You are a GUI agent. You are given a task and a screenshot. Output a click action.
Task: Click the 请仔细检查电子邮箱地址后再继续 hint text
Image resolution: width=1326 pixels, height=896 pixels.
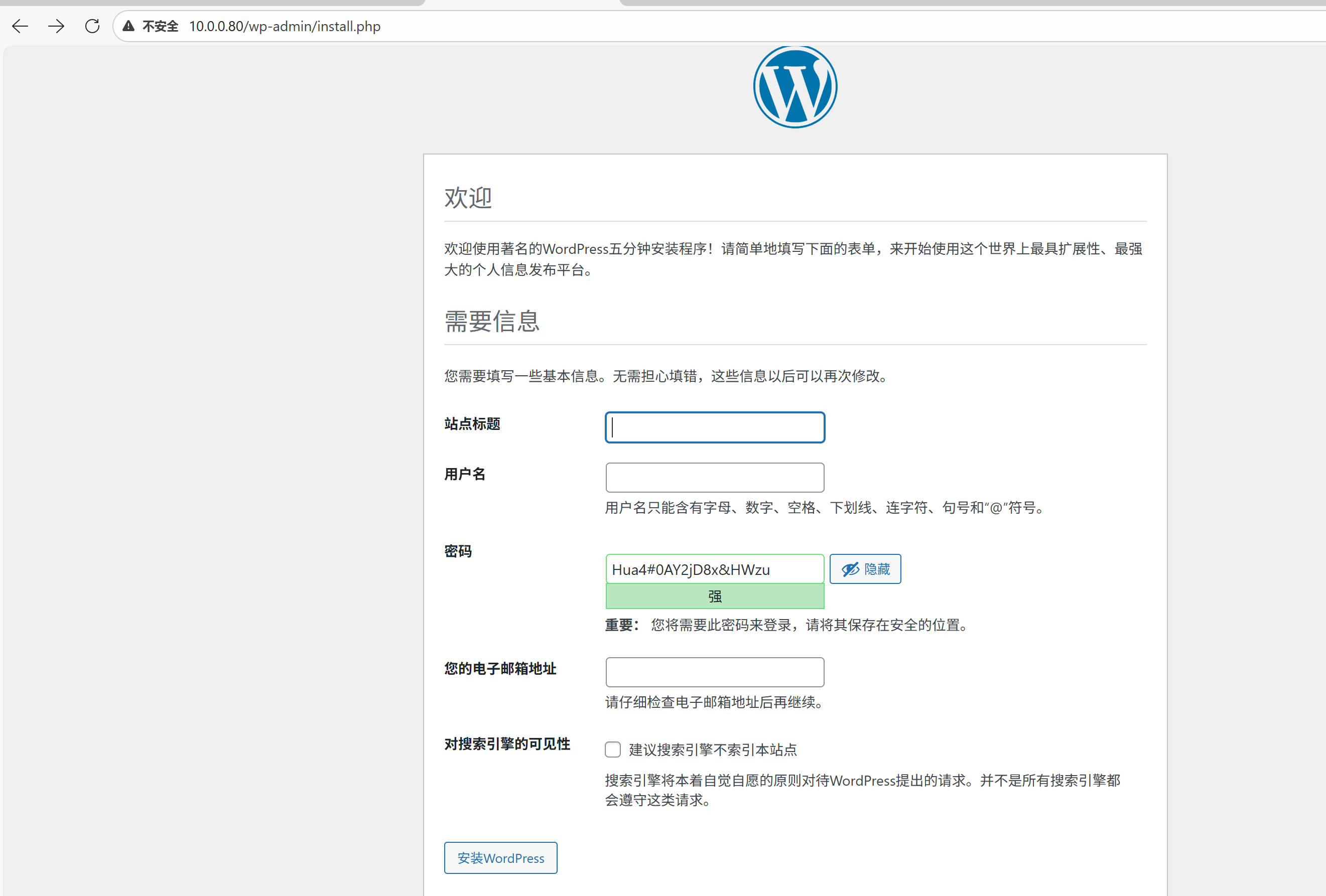click(714, 702)
